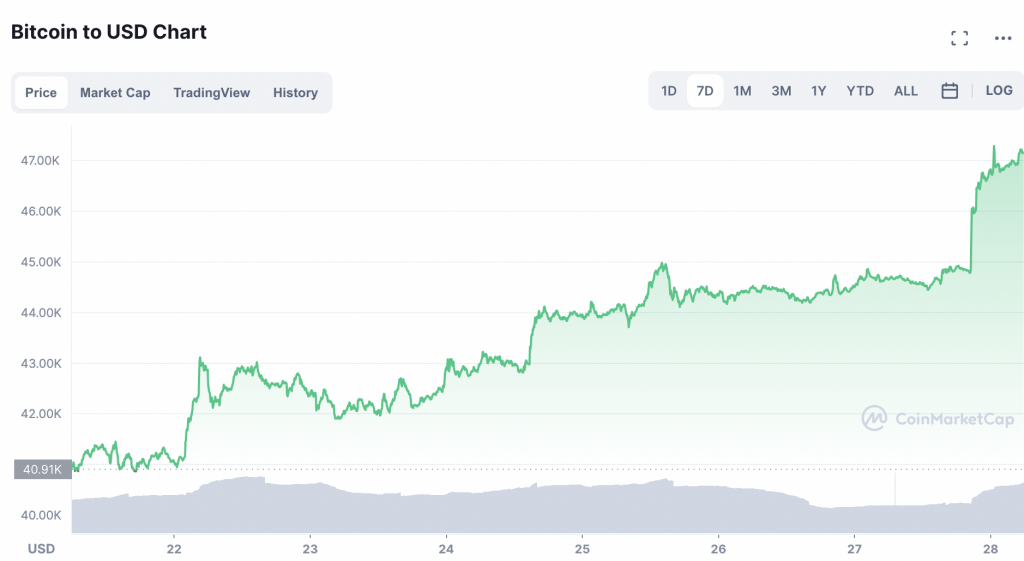This screenshot has width=1024, height=561.
Task: Show the 1Y time range
Action: [x=819, y=91]
